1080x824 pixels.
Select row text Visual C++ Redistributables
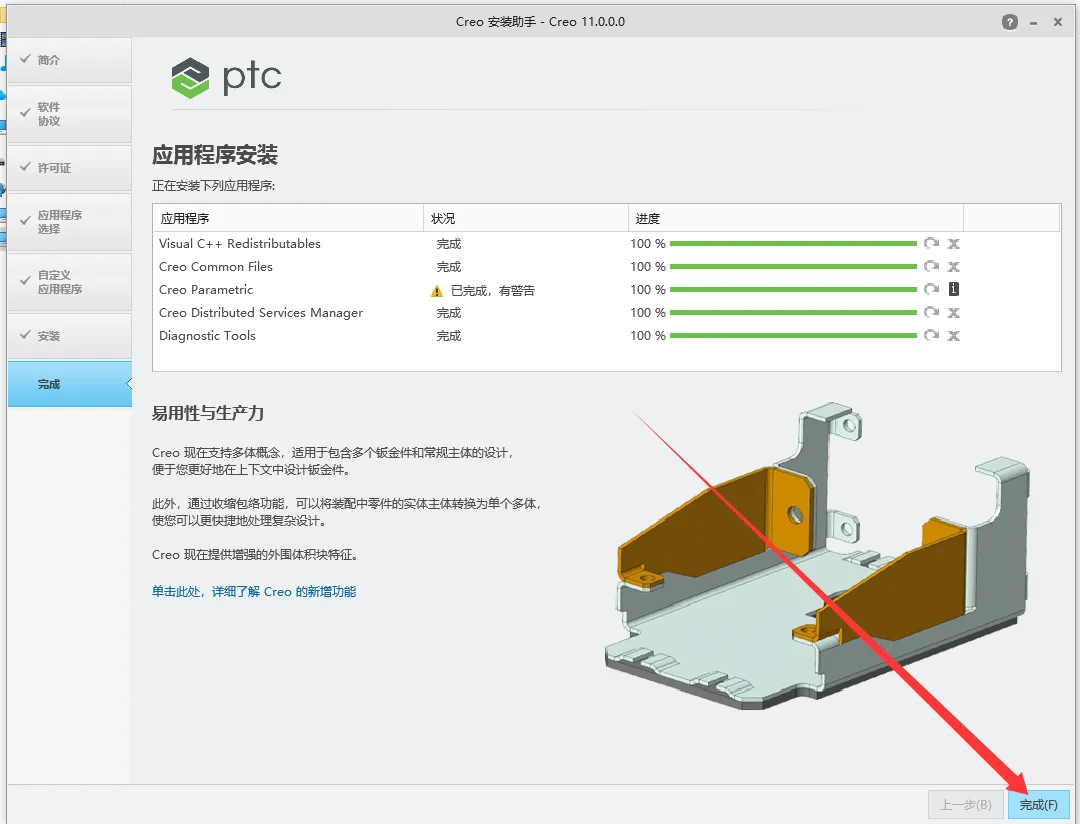coord(240,243)
